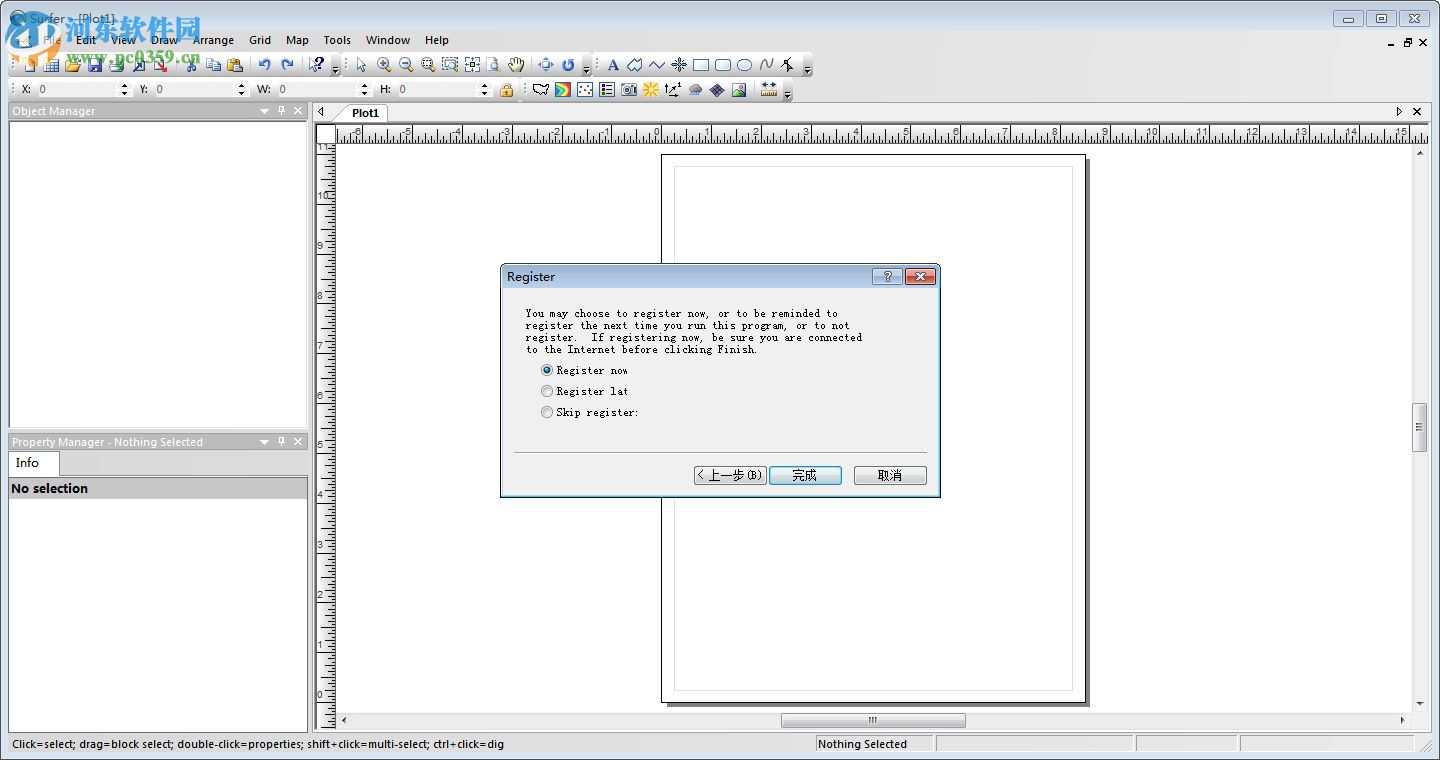The image size is (1440, 760).
Task: Click the Open folder icon
Action: 73,65
